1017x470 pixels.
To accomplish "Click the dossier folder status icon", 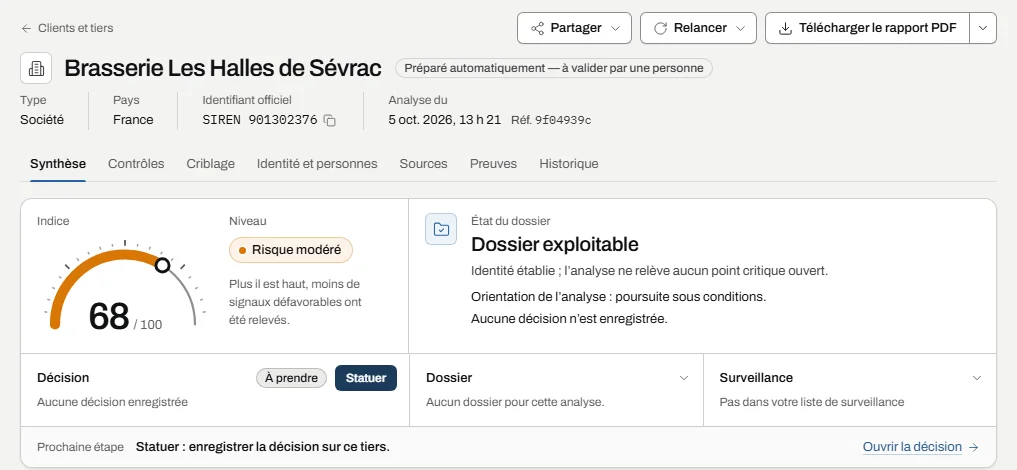I will 441,229.
